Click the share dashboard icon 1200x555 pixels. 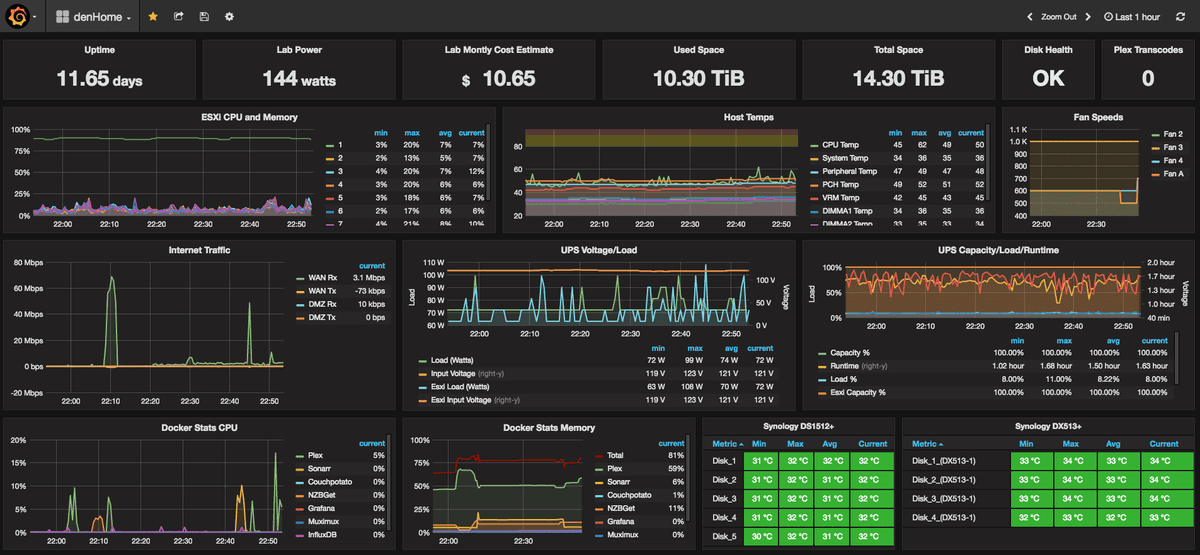pos(179,17)
